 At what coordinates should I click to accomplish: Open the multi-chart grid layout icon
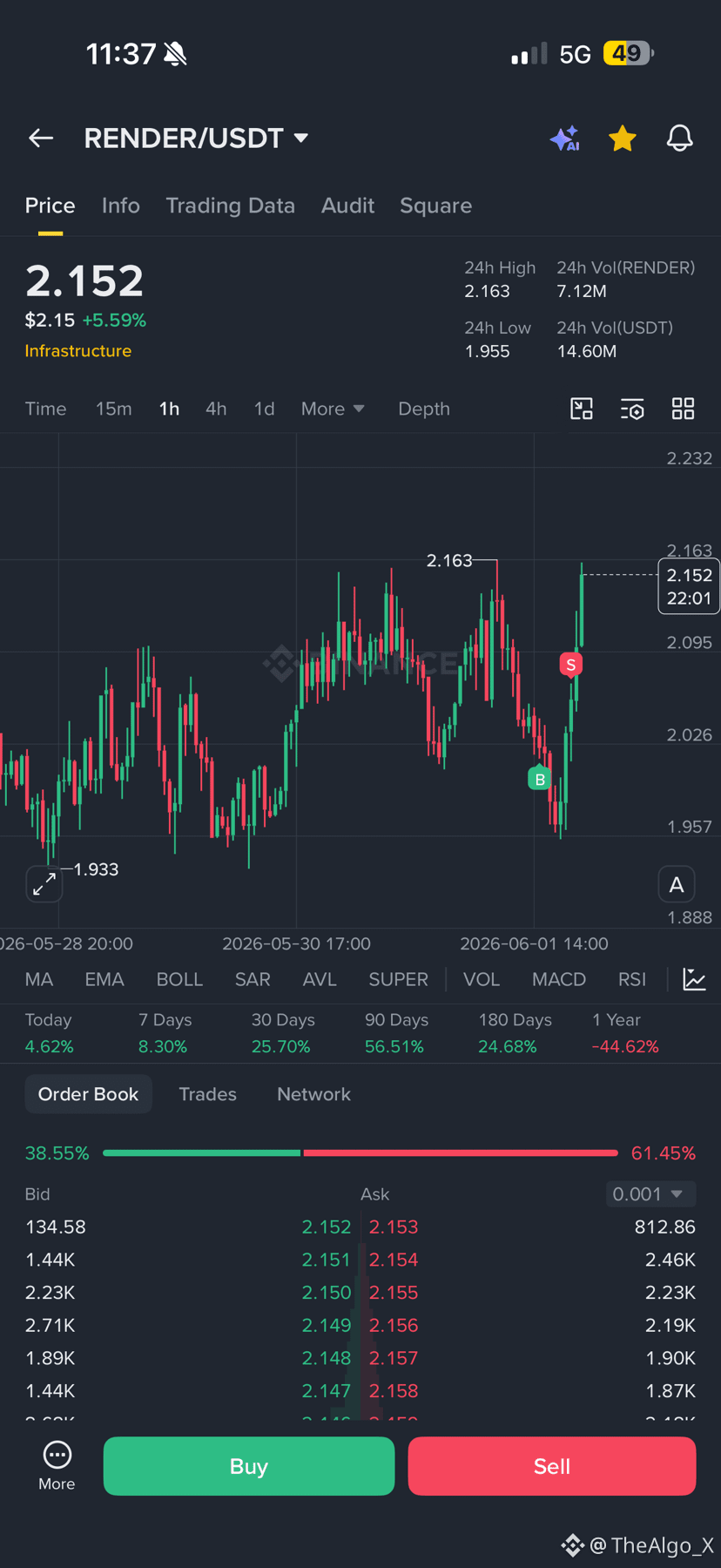point(683,409)
